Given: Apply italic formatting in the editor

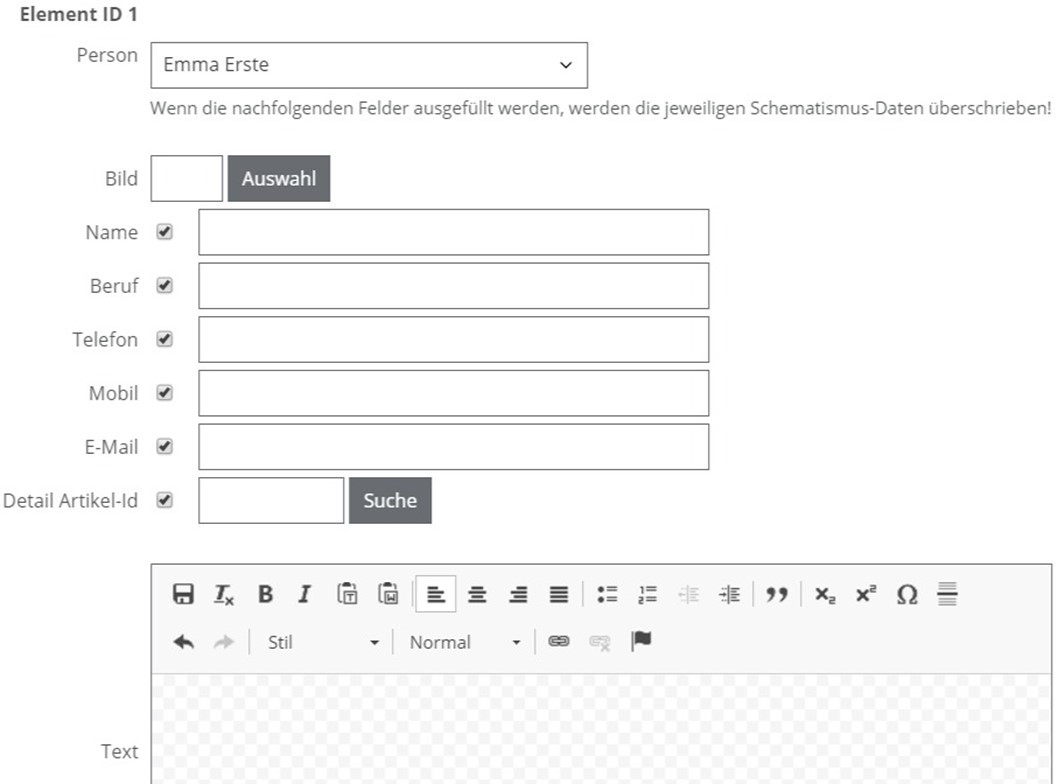Looking at the screenshot, I should (304, 595).
